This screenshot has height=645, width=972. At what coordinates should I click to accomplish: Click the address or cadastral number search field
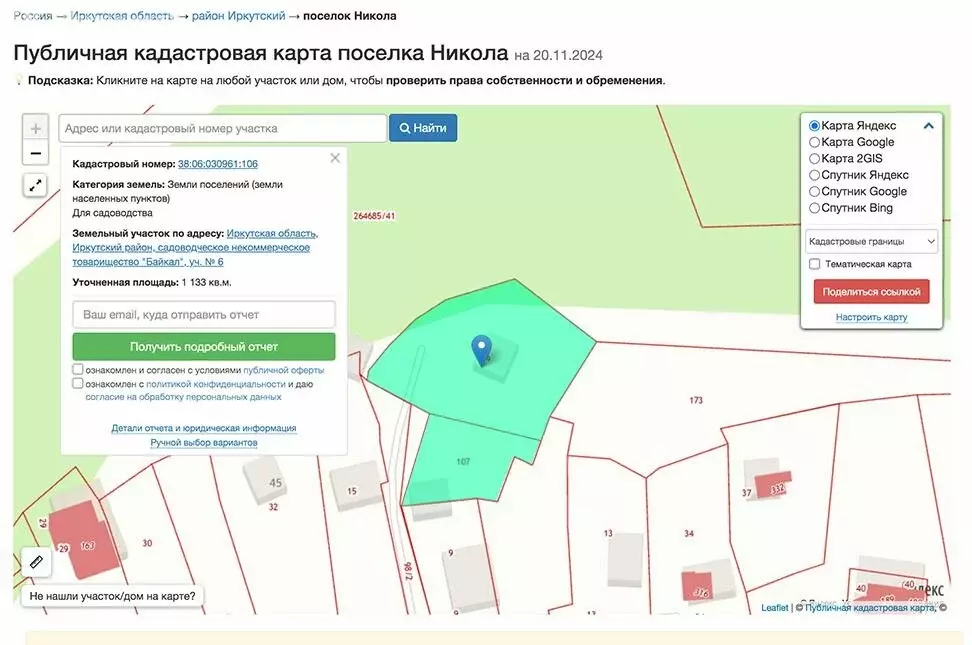point(223,128)
